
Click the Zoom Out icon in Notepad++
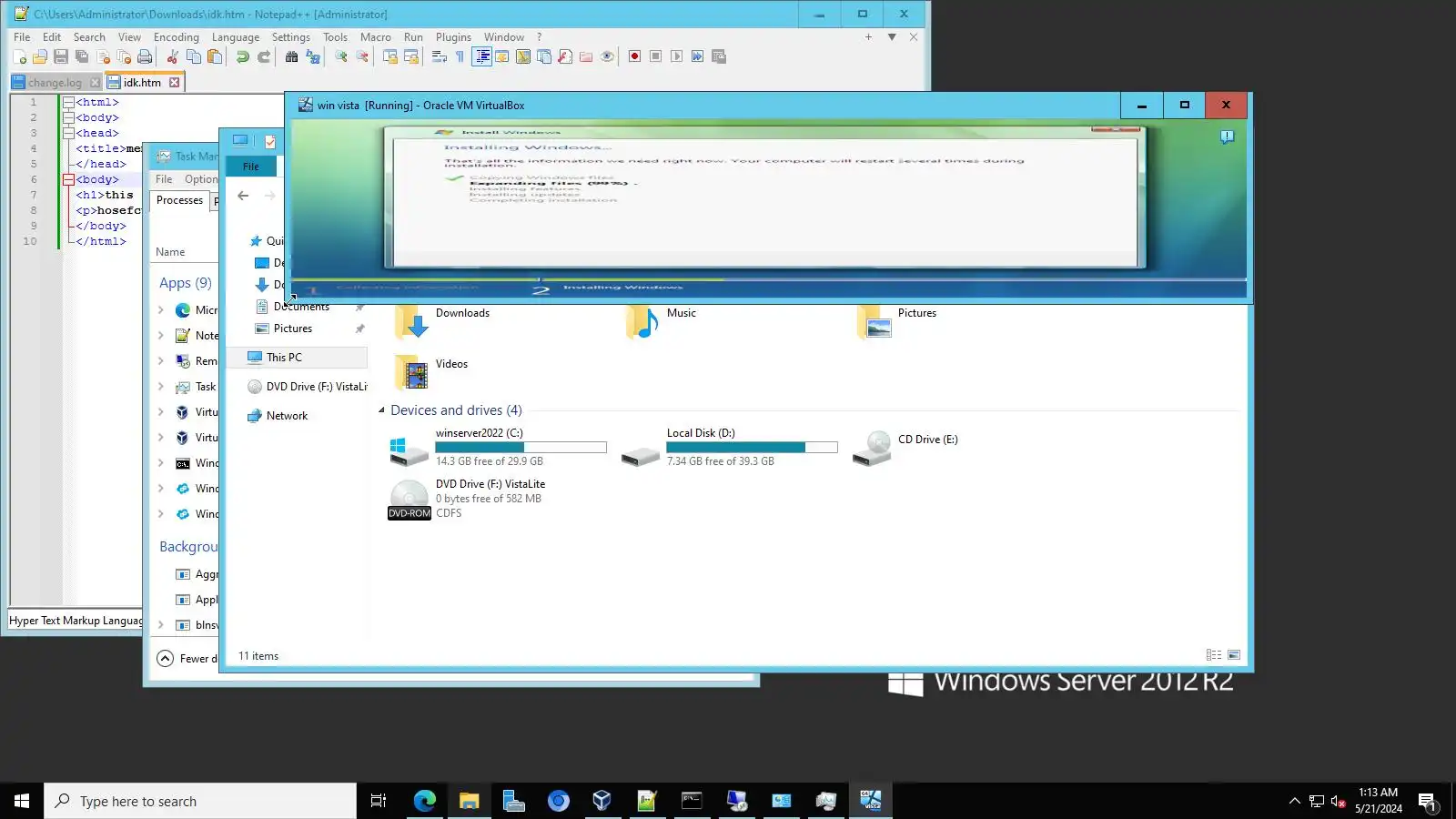[362, 56]
